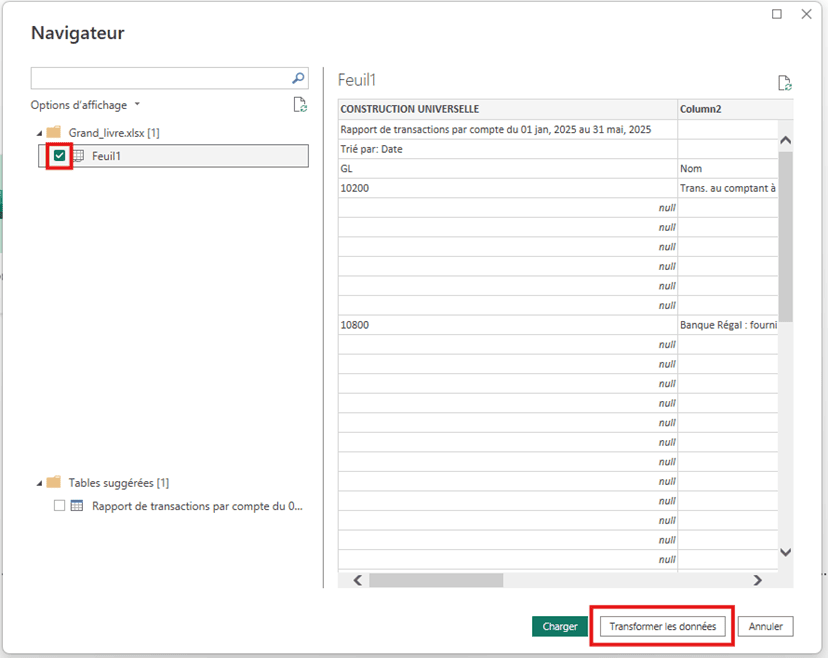This screenshot has width=828, height=658.
Task: Collapse the Grand_livre.xlsx tree node
Action: [40, 132]
